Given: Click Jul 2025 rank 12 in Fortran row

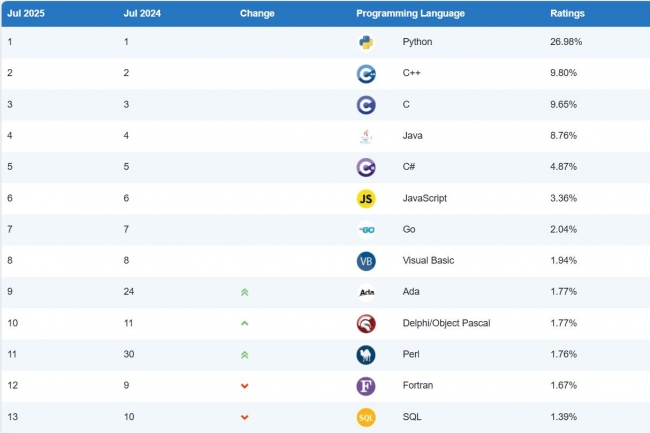Looking at the screenshot, I should click(12, 385).
